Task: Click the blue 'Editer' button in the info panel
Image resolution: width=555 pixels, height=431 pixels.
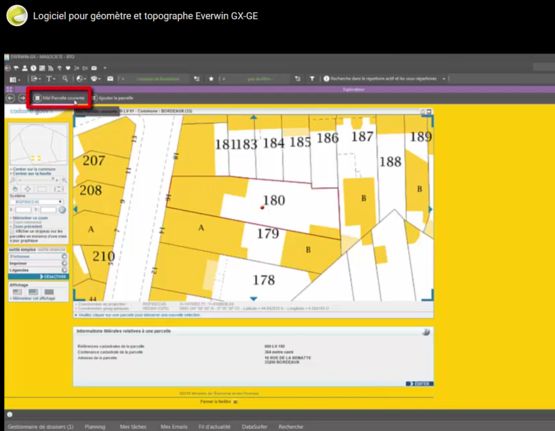Action: pyautogui.click(x=419, y=384)
